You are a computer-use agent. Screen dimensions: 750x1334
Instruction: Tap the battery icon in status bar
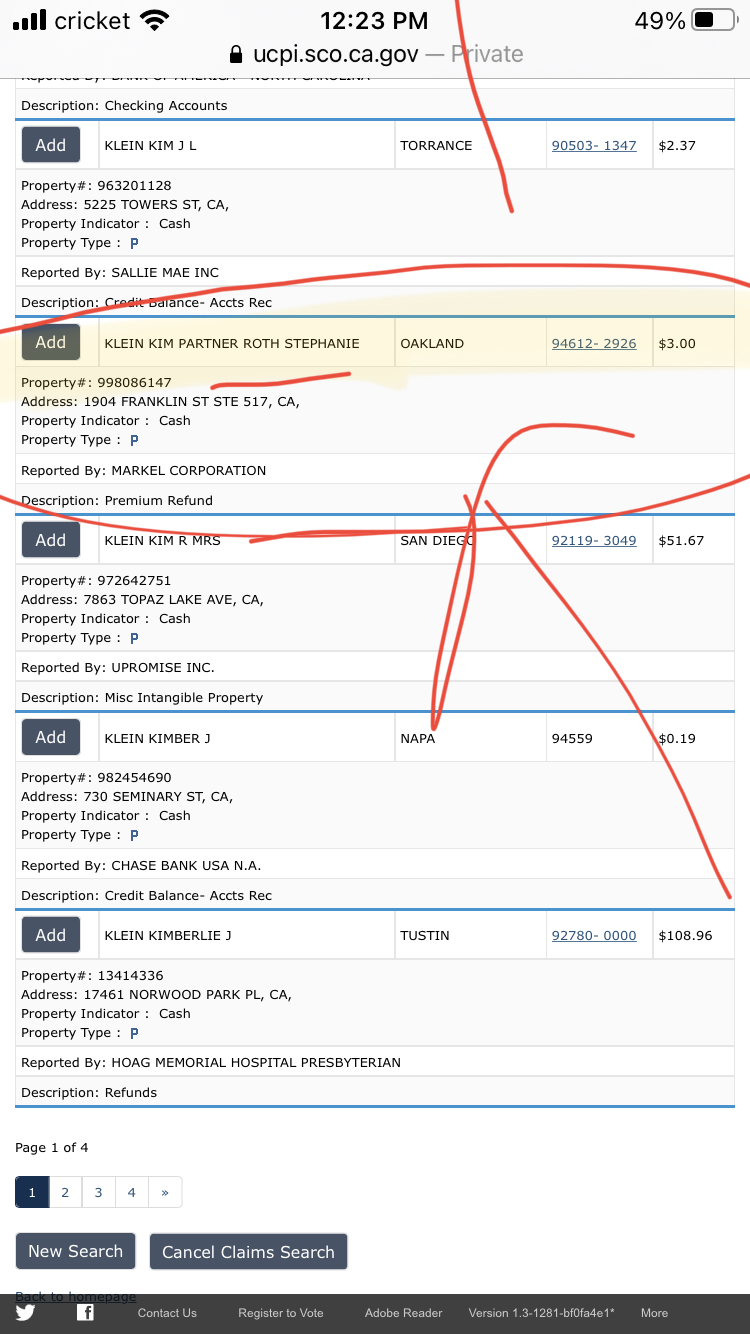tap(714, 20)
